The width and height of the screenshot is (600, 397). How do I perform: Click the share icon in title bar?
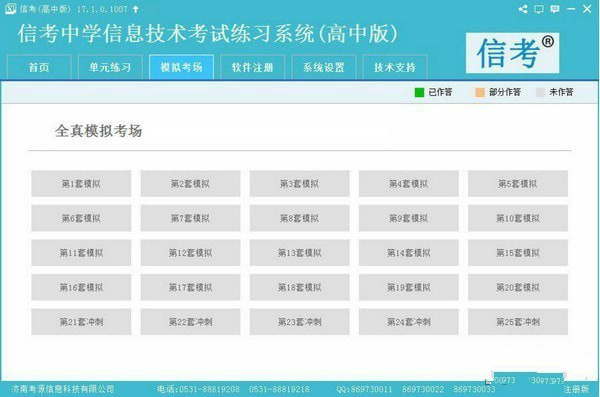click(x=523, y=9)
